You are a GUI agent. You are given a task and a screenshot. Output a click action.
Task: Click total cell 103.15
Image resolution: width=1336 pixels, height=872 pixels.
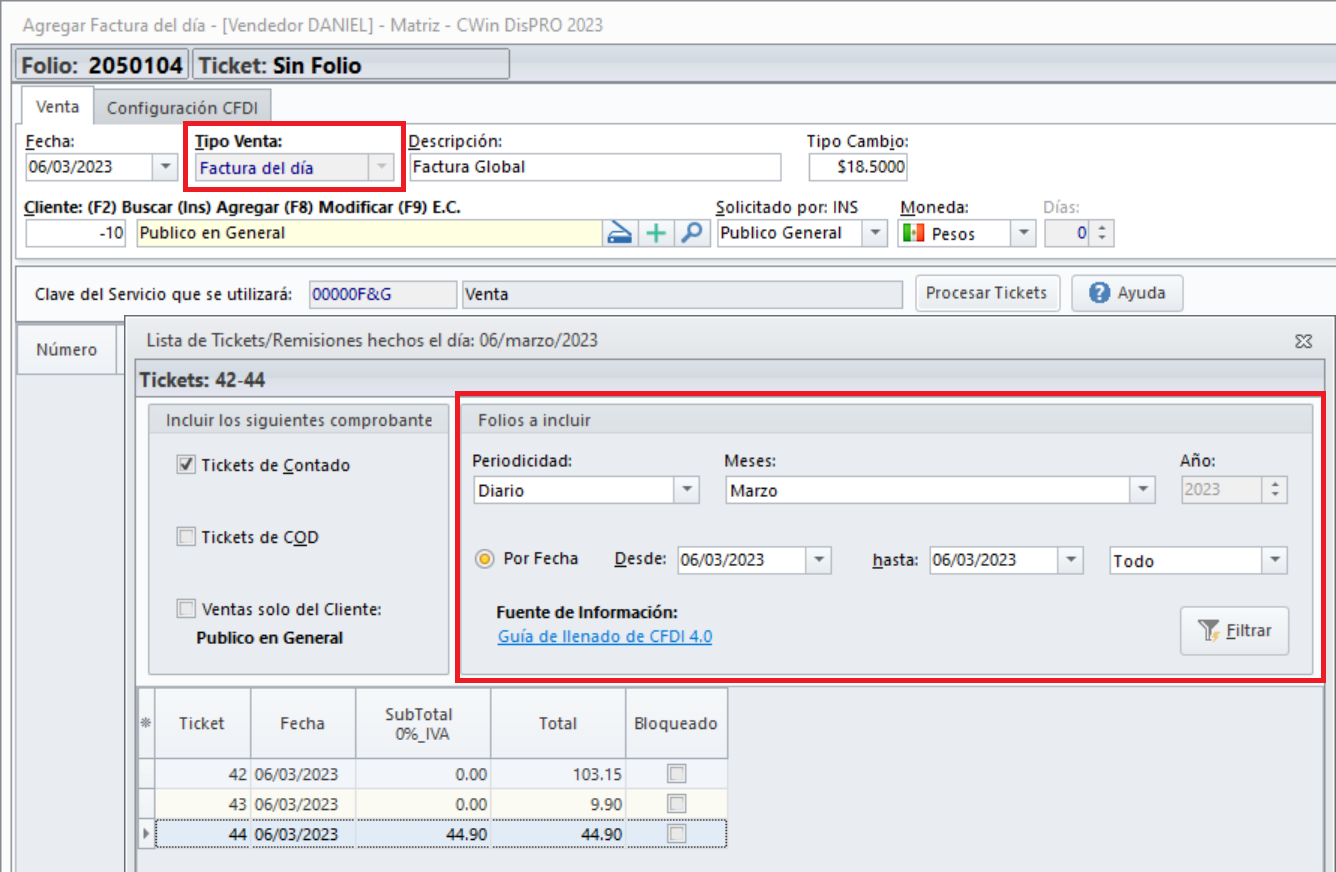[x=558, y=774]
